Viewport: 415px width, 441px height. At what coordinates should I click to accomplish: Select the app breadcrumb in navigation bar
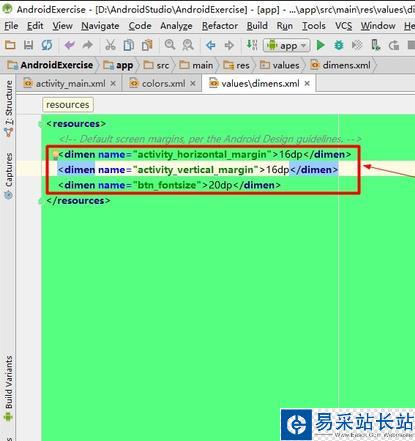pyautogui.click(x=118, y=65)
